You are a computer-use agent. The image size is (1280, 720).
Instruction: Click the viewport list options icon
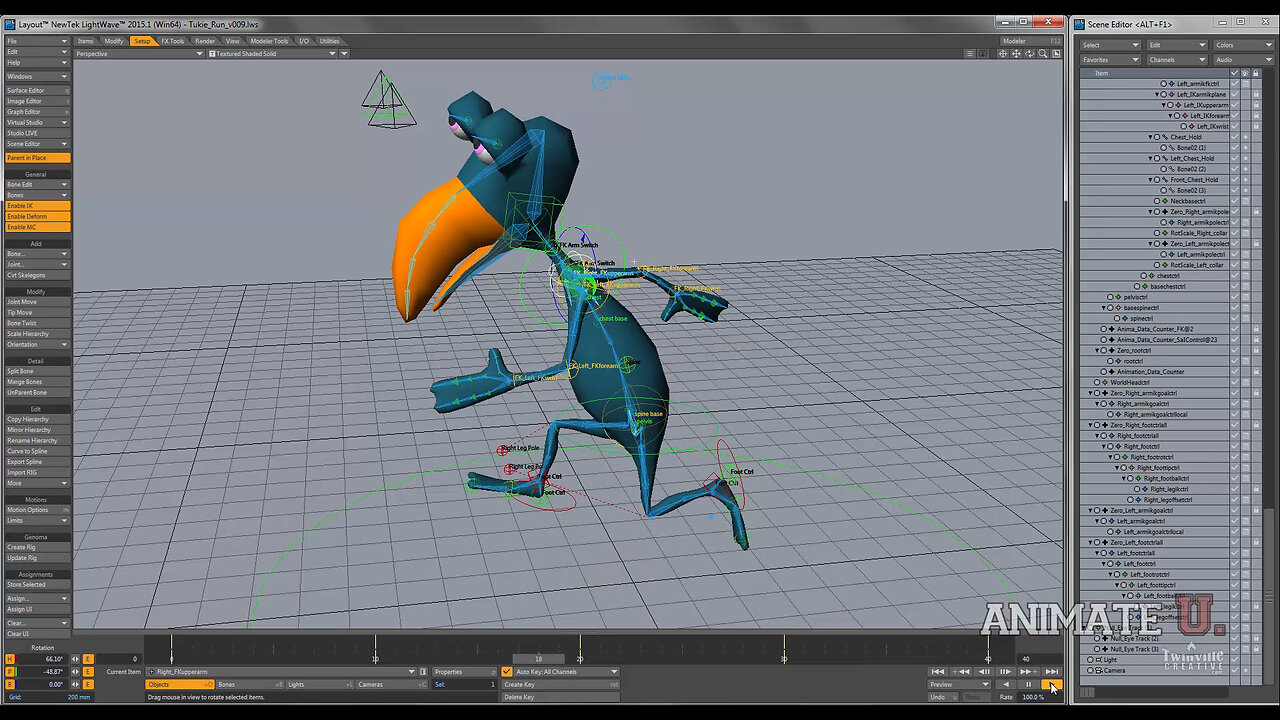click(969, 54)
